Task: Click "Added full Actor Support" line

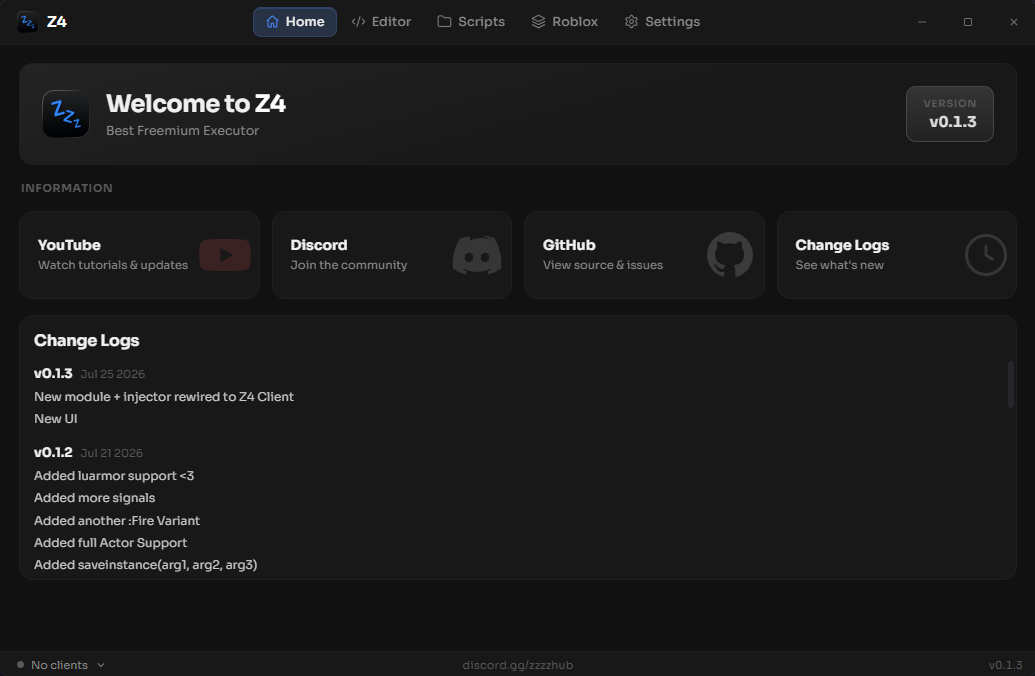Action: pos(110,543)
